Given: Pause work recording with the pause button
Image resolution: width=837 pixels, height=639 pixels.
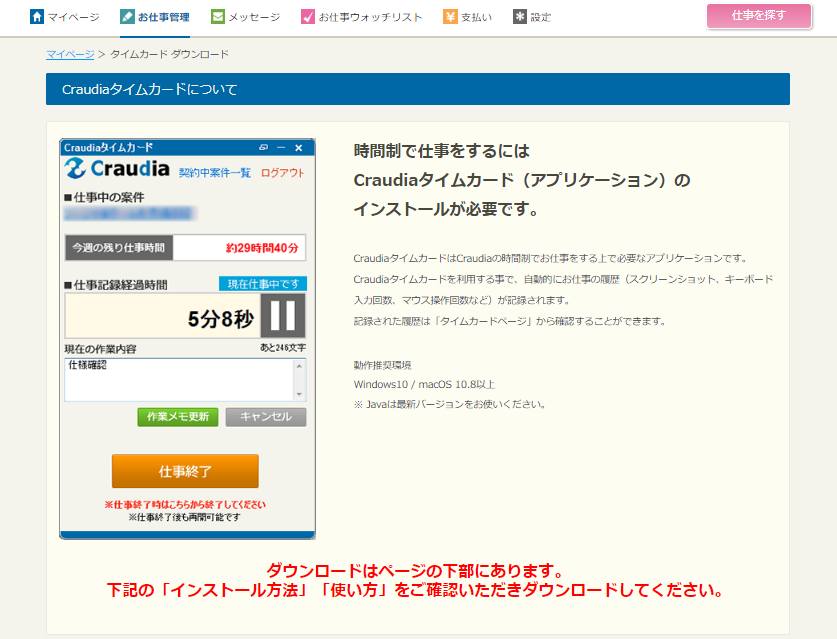Looking at the screenshot, I should [x=283, y=315].
